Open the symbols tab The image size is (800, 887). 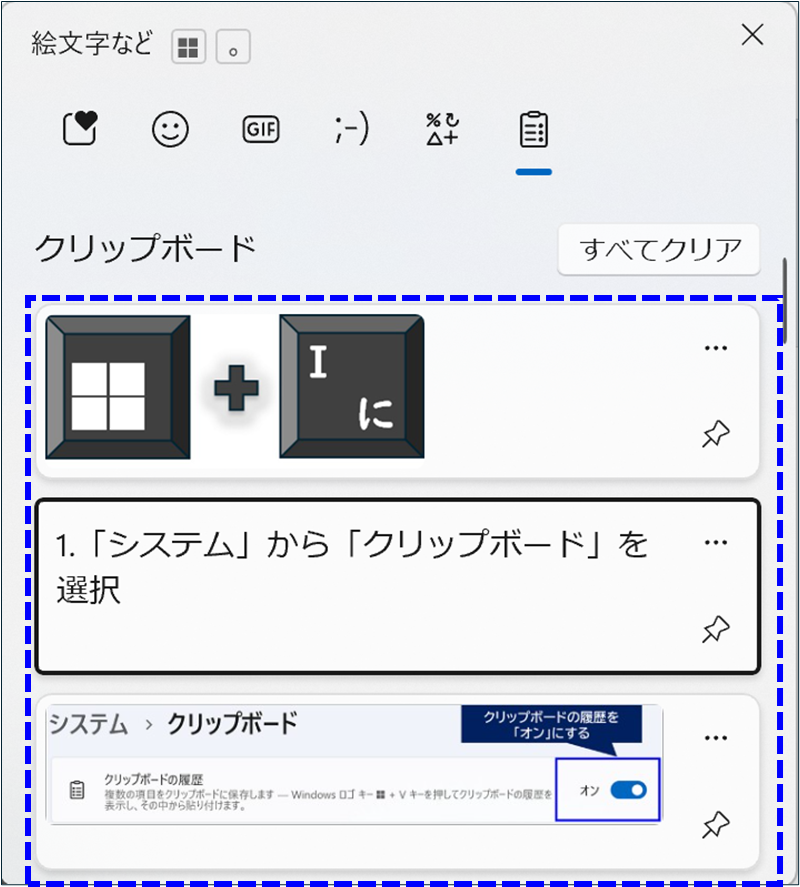coord(442,130)
